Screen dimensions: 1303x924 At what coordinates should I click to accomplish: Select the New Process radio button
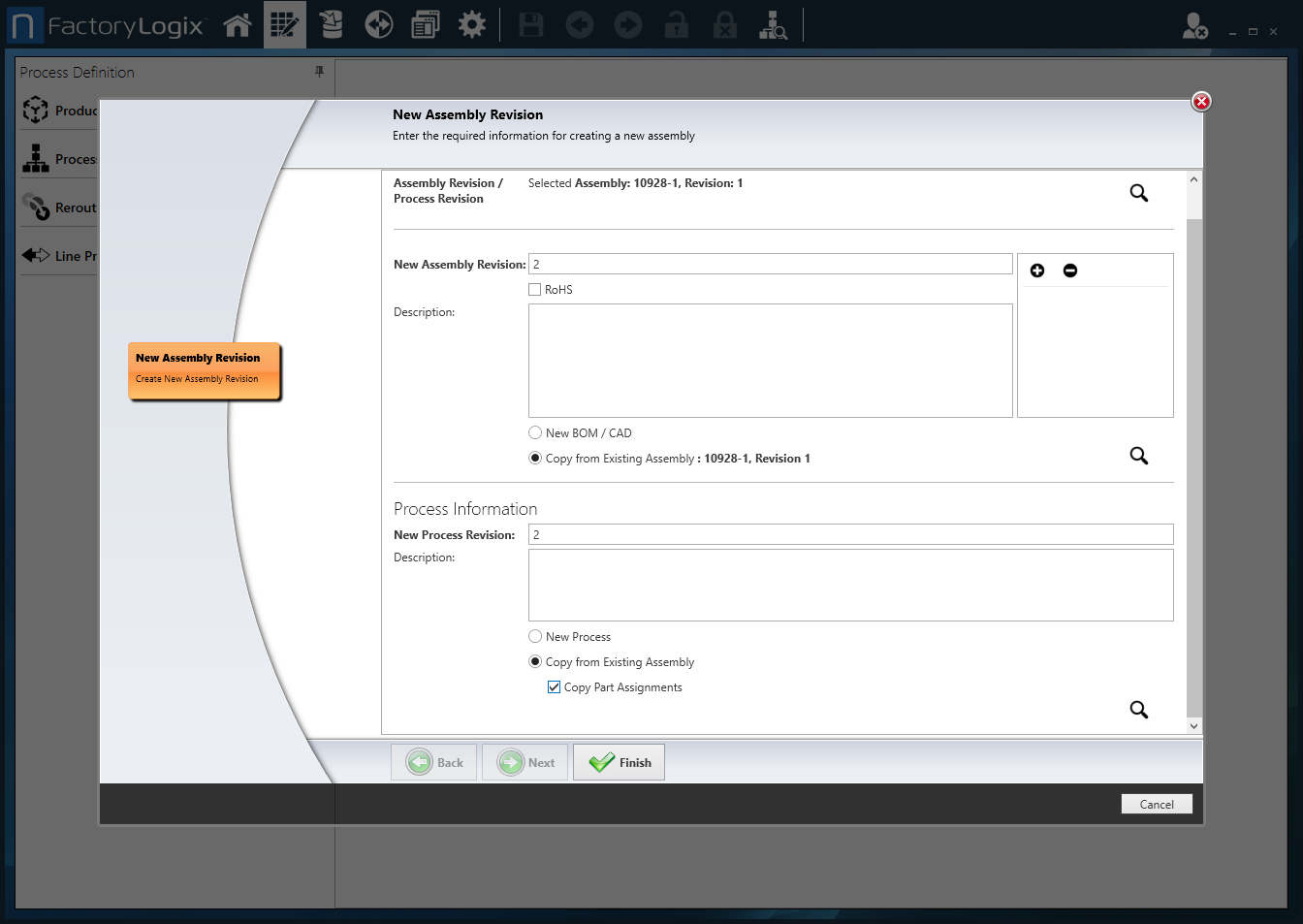(534, 636)
